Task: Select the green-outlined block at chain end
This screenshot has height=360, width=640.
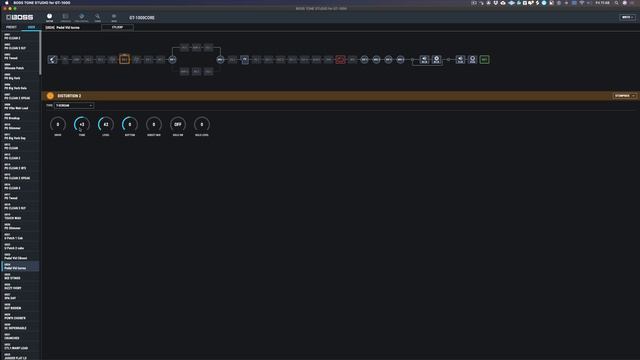Action: pyautogui.click(x=484, y=60)
